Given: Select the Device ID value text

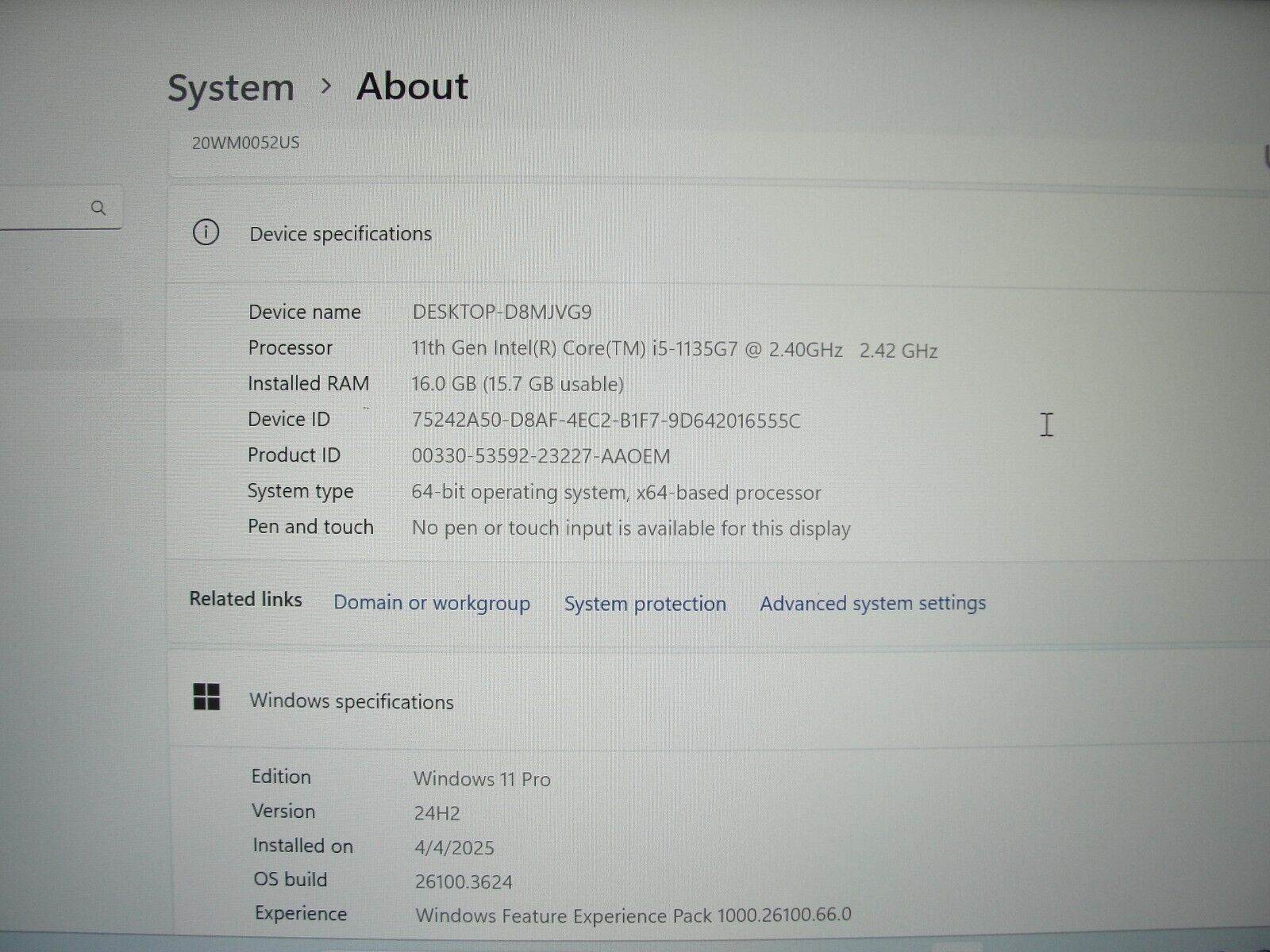Looking at the screenshot, I should click(x=605, y=420).
